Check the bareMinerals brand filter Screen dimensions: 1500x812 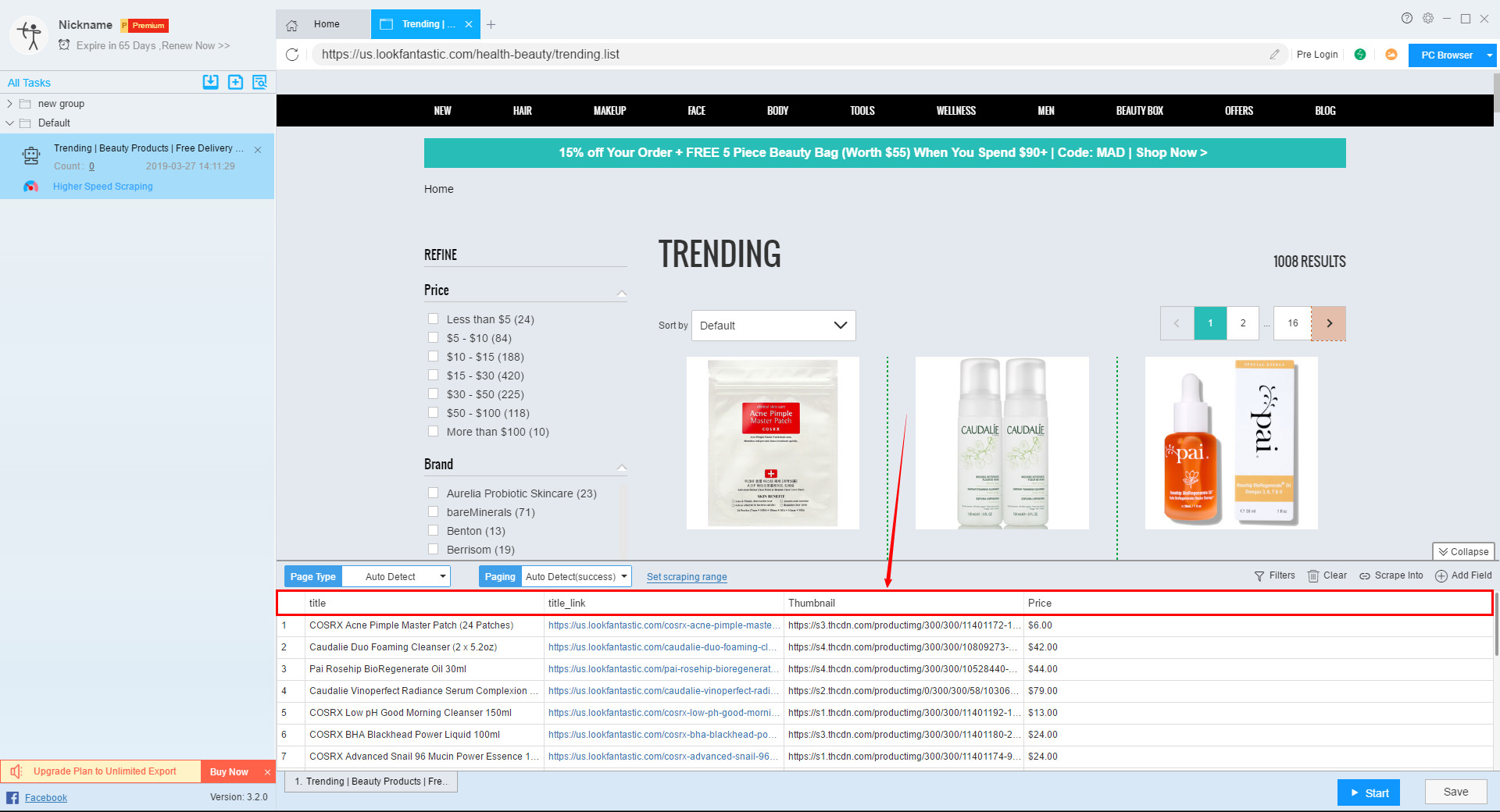[x=433, y=511]
